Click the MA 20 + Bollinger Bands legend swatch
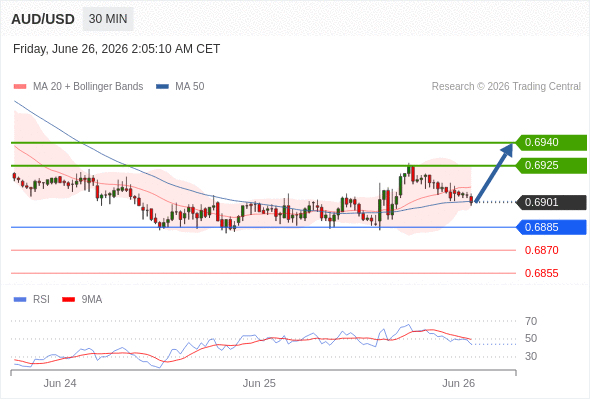Screen dimensions: 590x400 point(20,87)
